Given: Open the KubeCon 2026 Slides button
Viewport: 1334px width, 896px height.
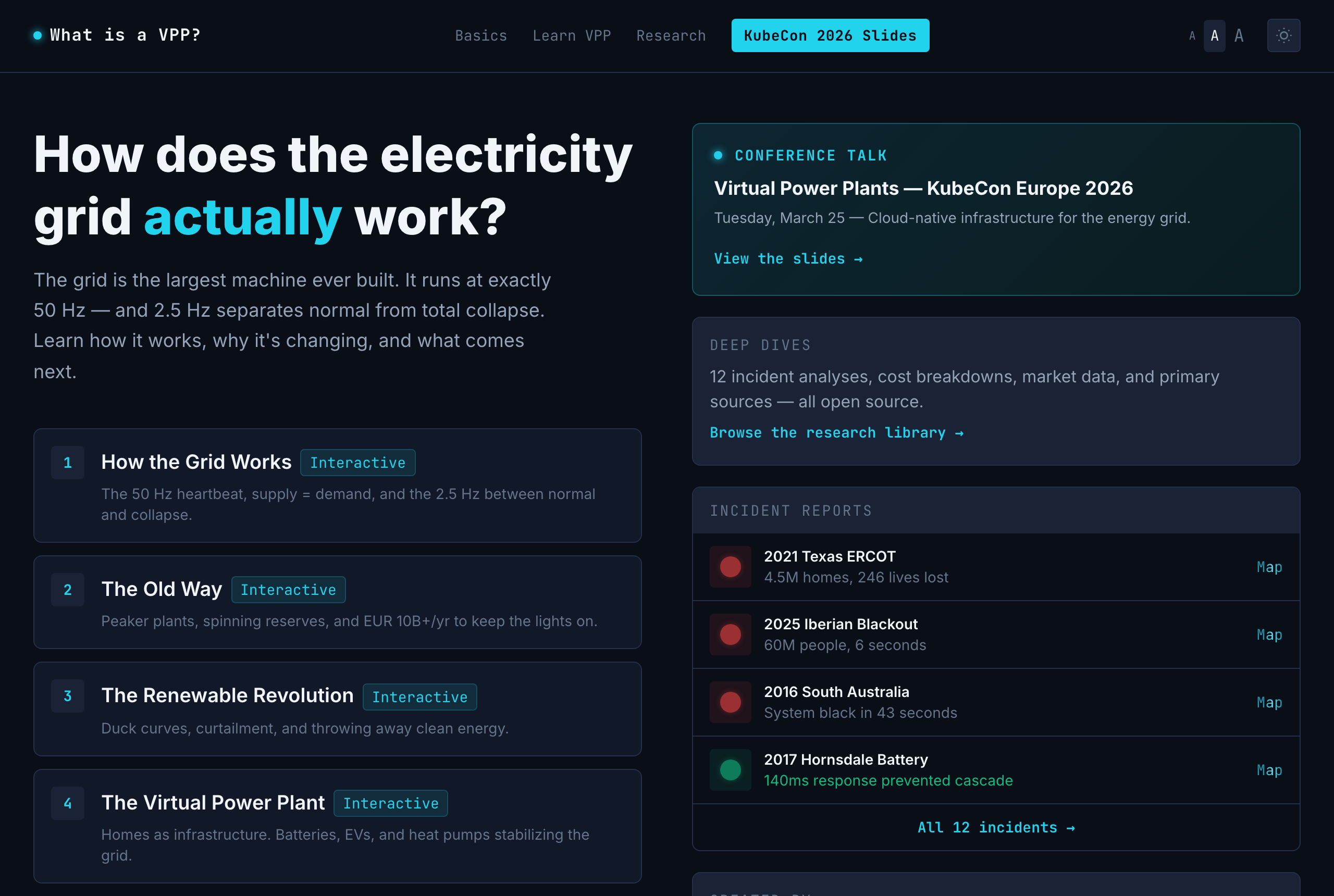Looking at the screenshot, I should pos(830,35).
